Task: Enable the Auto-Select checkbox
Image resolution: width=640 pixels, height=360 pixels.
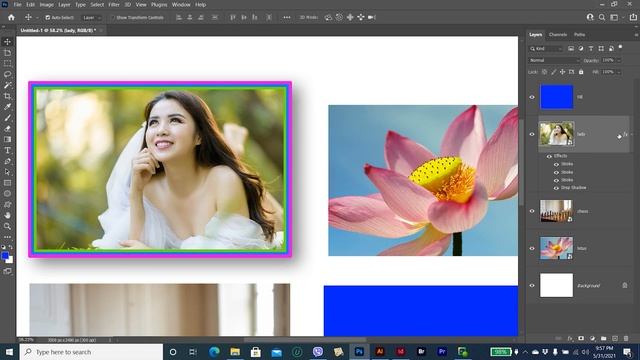Action: pyautogui.click(x=47, y=18)
